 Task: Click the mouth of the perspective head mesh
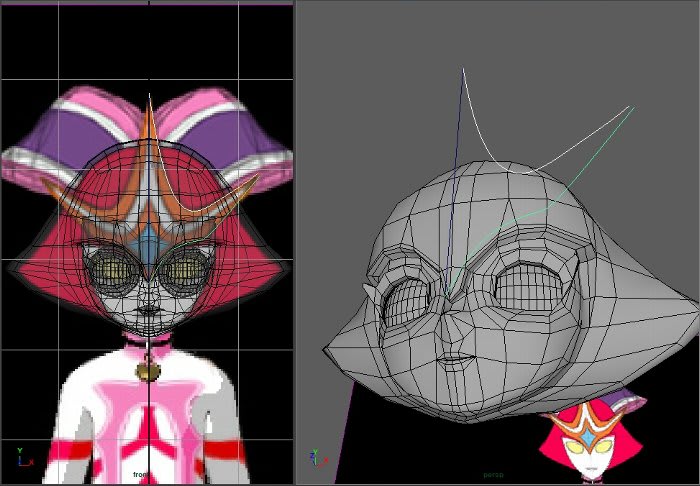(455, 359)
